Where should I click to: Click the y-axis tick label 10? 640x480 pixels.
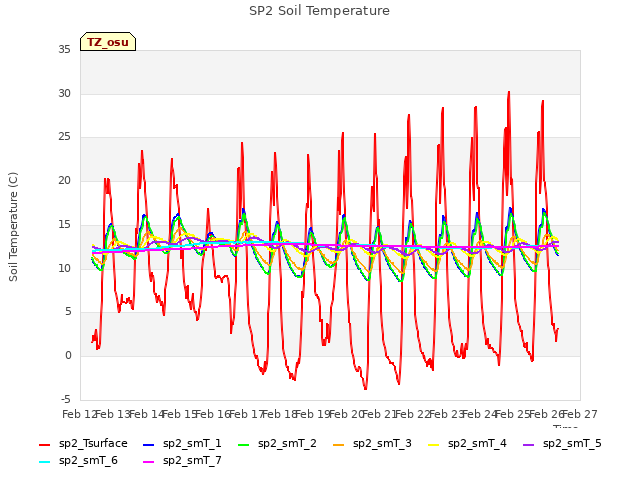[x=64, y=268]
